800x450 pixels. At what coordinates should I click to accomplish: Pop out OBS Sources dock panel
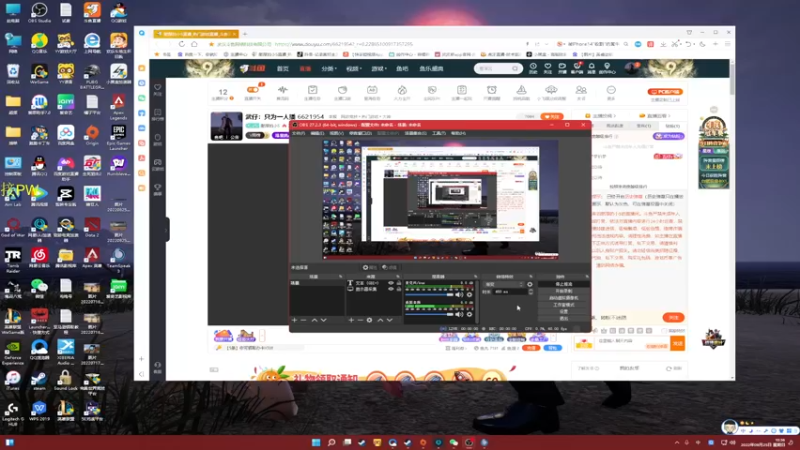tap(398, 277)
